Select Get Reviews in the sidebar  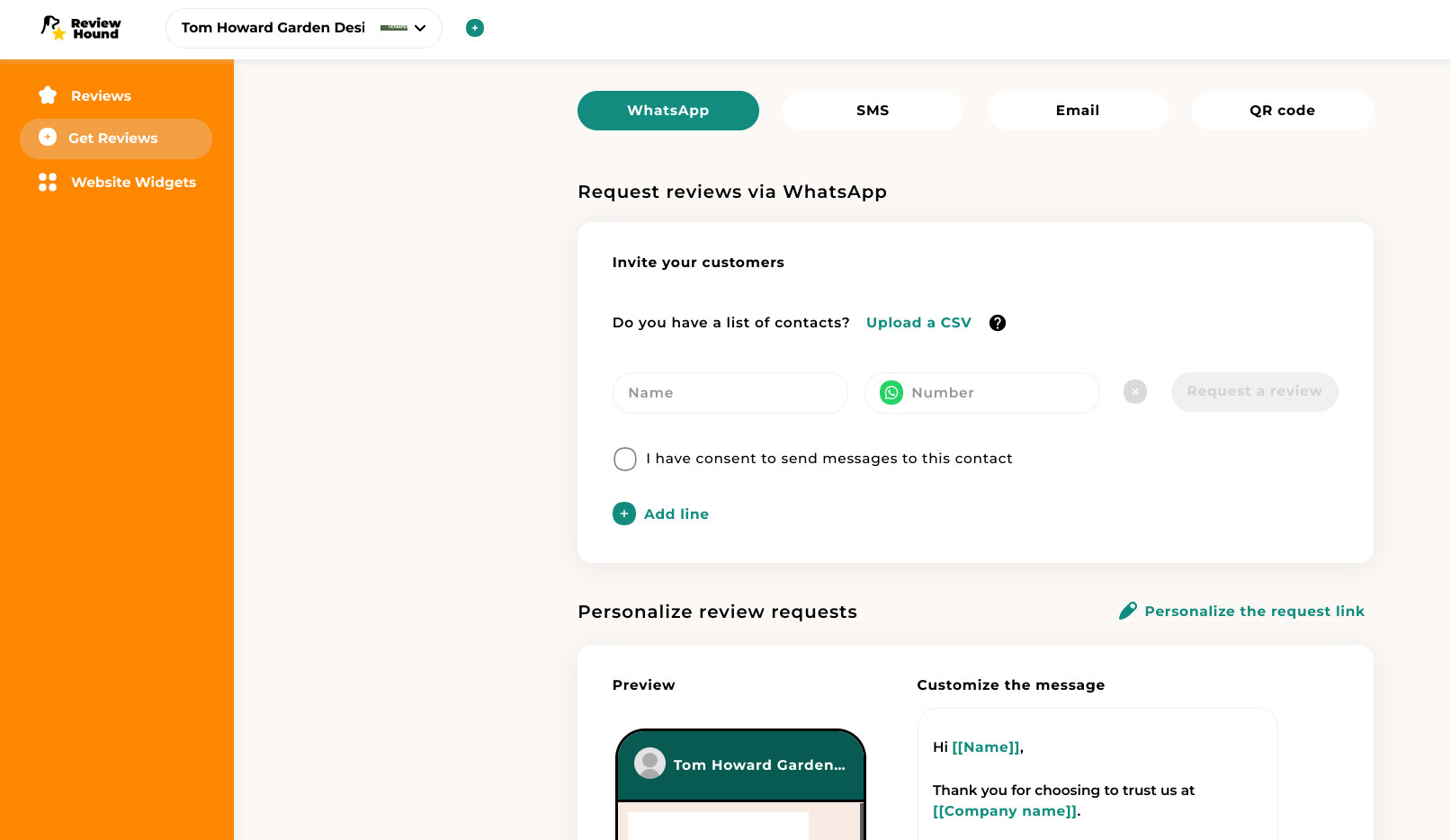click(x=116, y=139)
